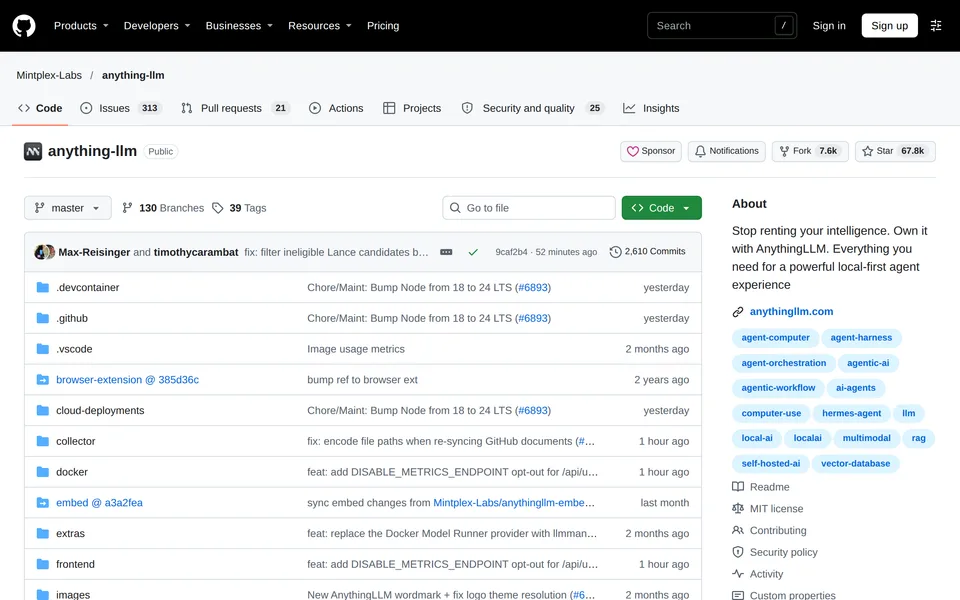Expand commit message ellipsis button

[446, 252]
